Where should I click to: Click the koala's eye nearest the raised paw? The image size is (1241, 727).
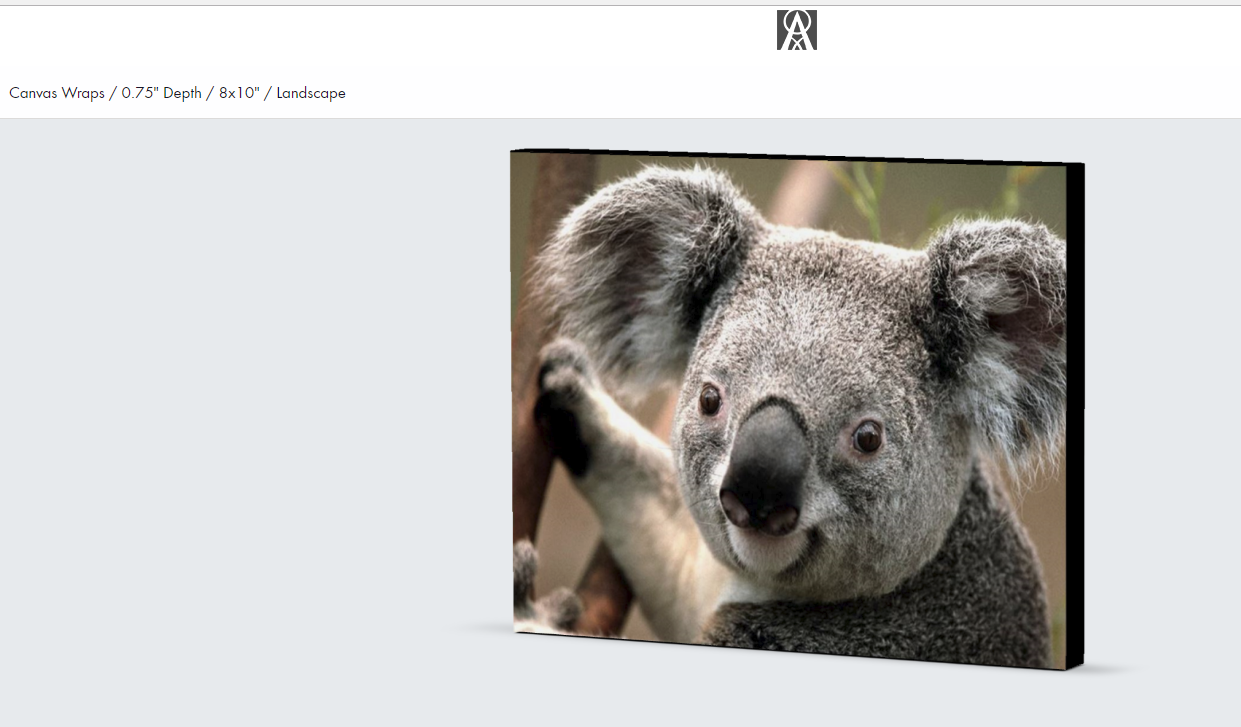(x=710, y=400)
